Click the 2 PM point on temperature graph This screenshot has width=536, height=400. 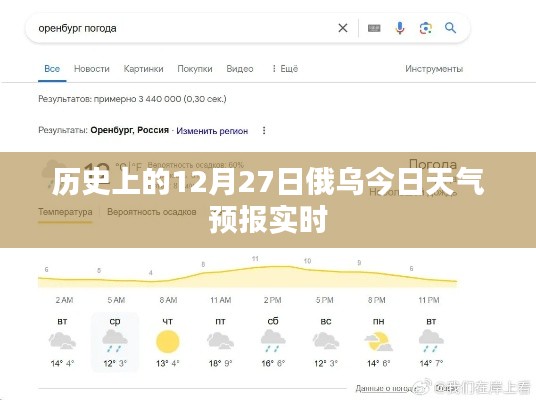272,266
